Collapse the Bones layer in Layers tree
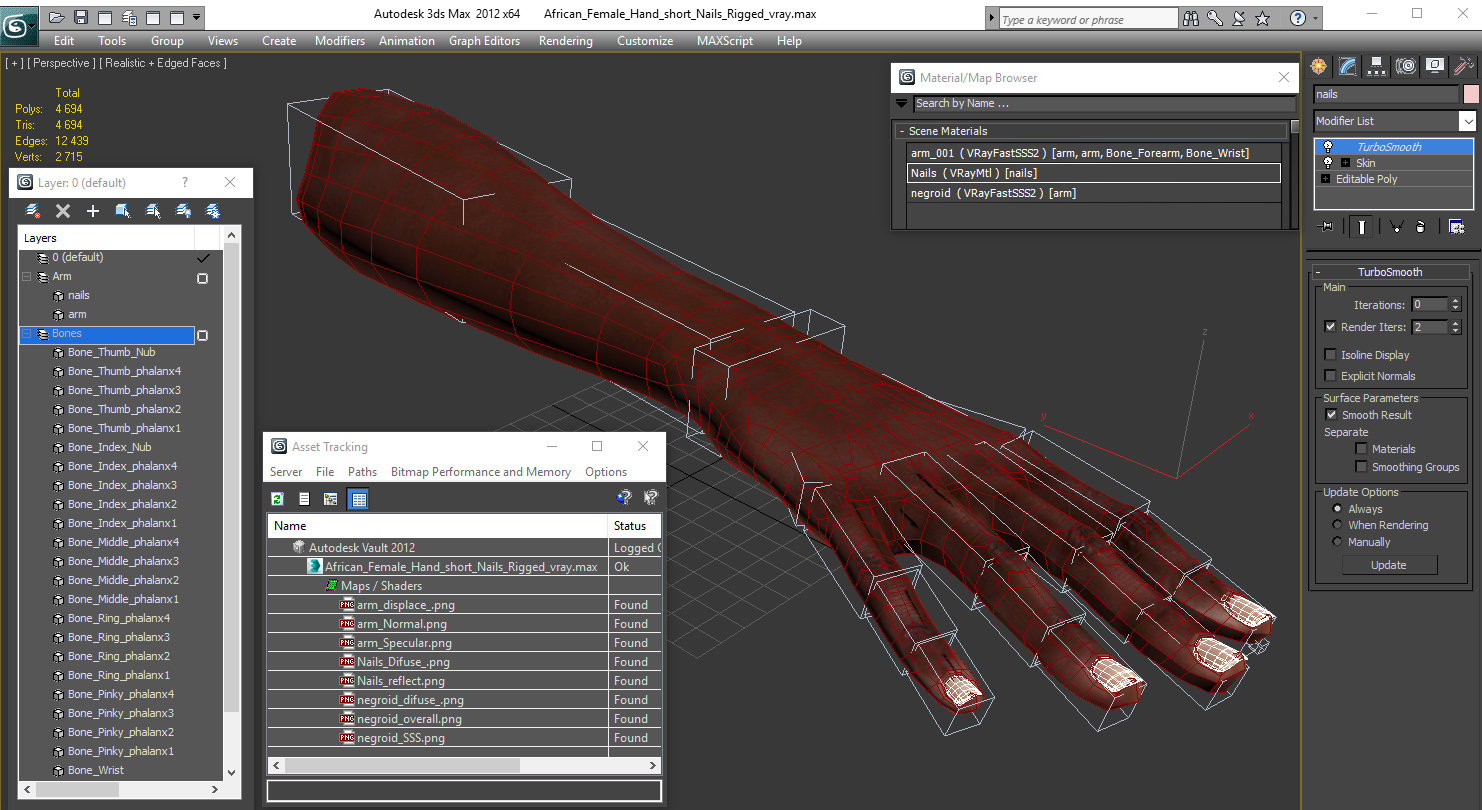 (27, 334)
